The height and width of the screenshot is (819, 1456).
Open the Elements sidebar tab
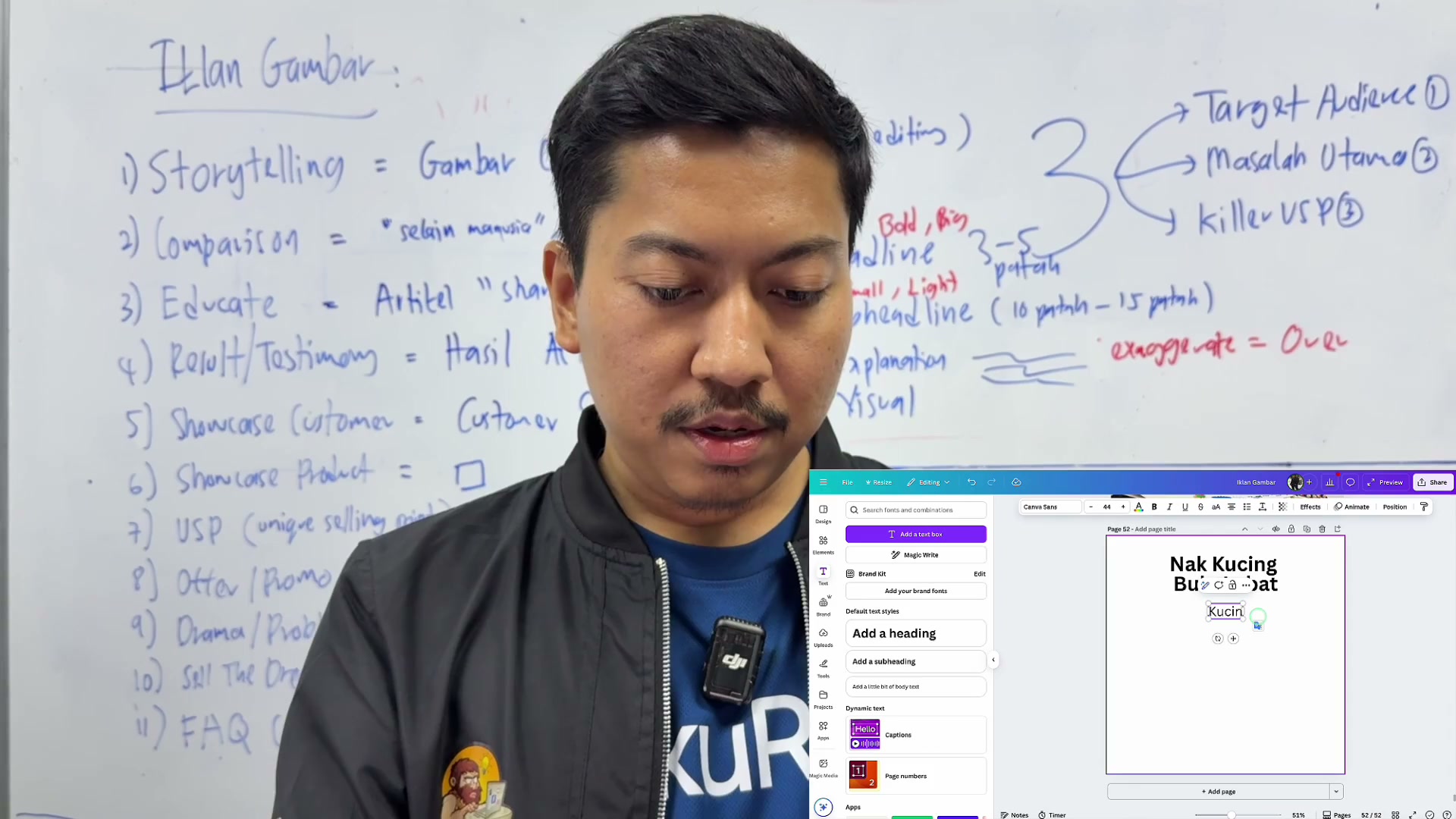pyautogui.click(x=824, y=544)
